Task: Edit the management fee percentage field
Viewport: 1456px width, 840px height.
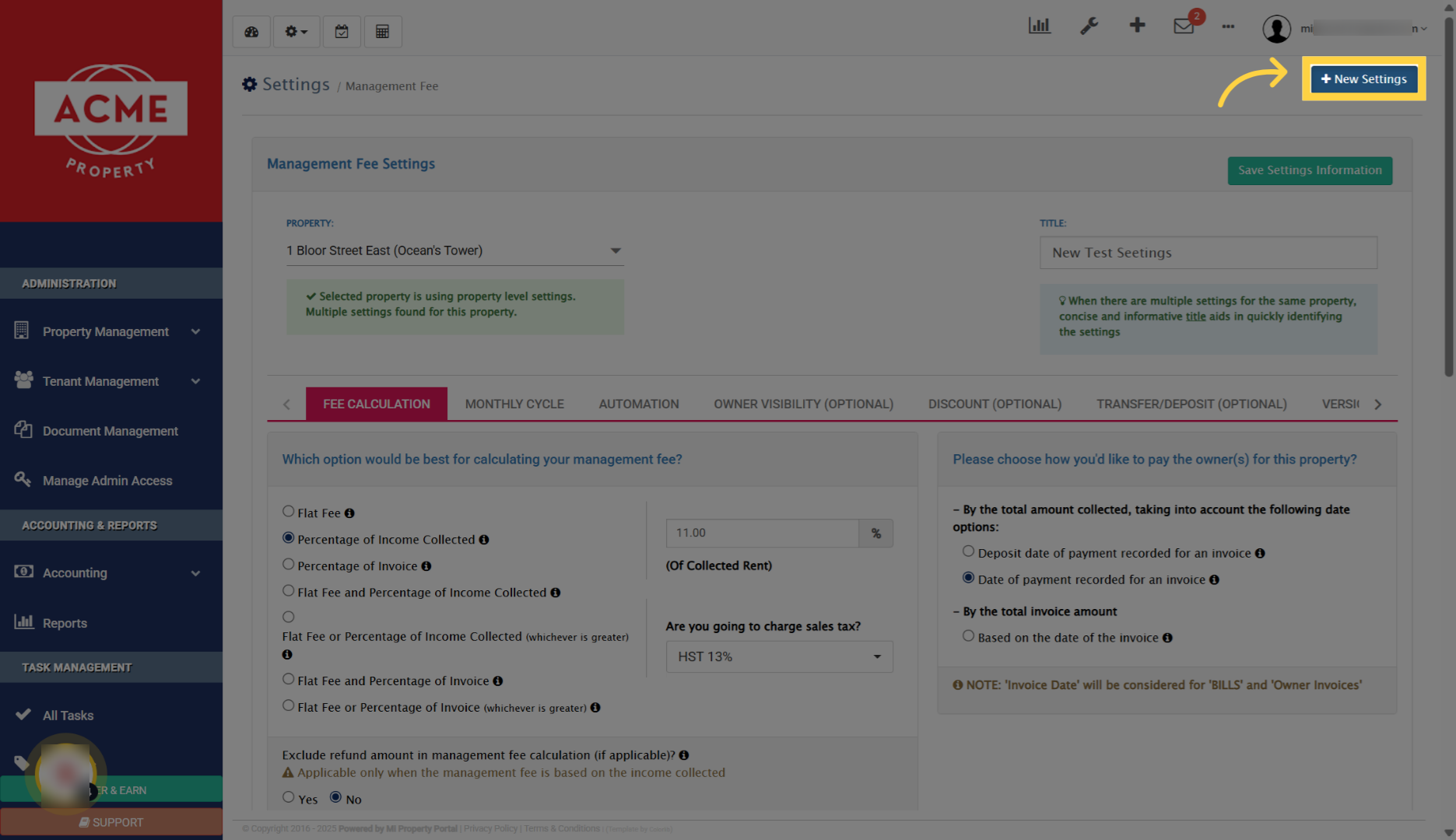Action: (762, 533)
